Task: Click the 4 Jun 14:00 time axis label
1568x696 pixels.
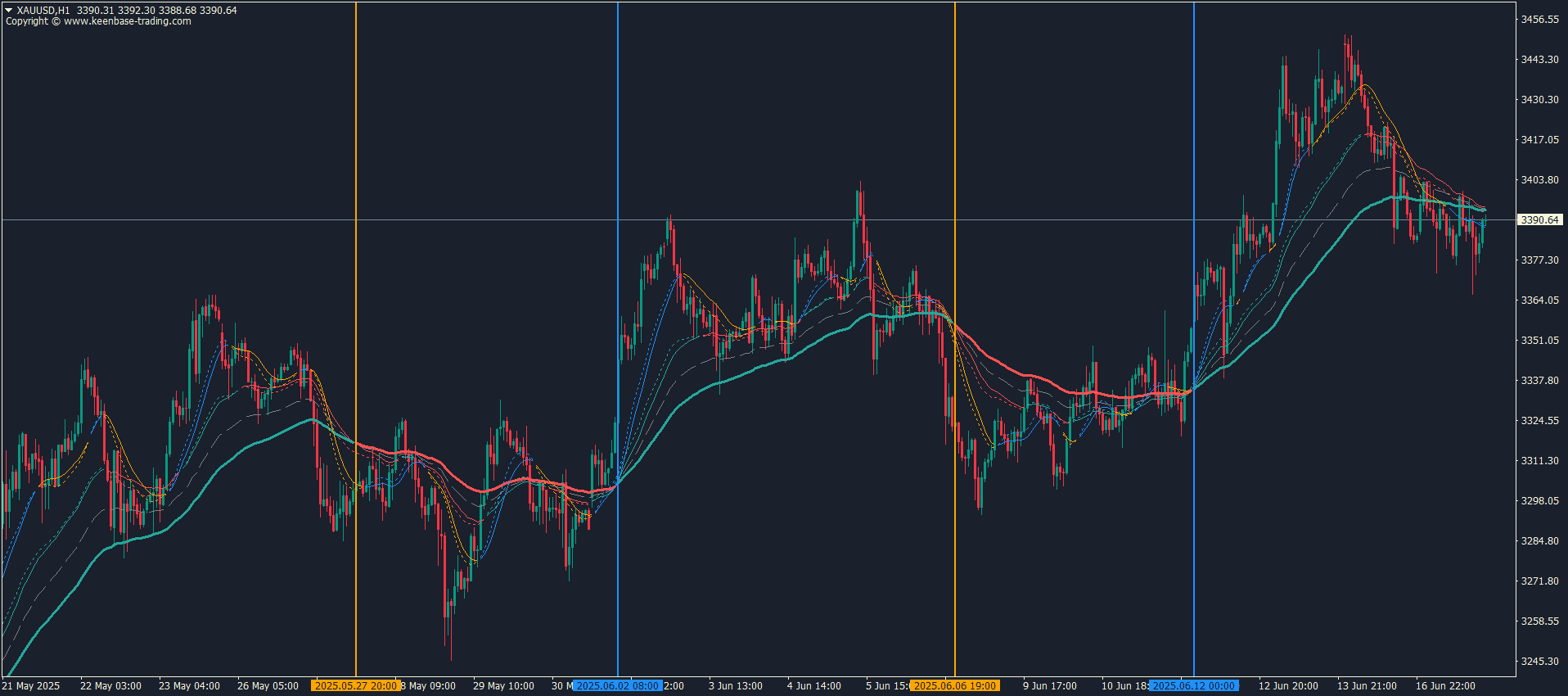Action: (x=813, y=686)
